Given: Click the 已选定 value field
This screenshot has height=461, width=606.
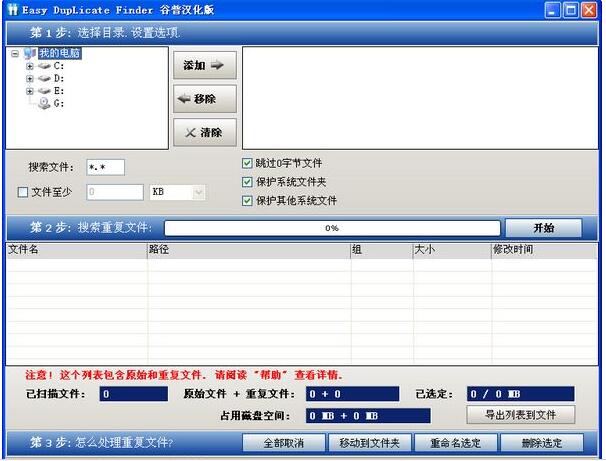Looking at the screenshot, I should 521,394.
